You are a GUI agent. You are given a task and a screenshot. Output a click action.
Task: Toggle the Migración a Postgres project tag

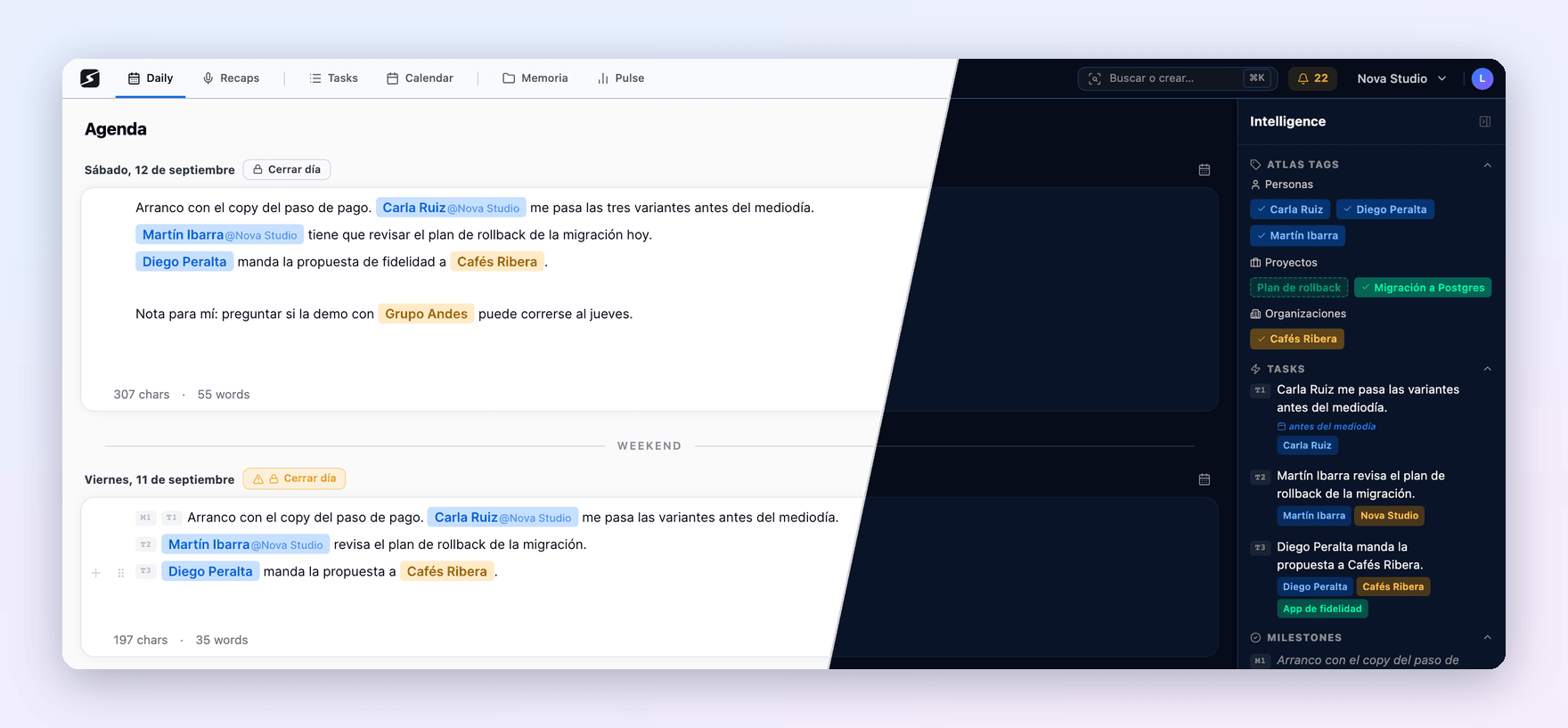pos(1423,288)
